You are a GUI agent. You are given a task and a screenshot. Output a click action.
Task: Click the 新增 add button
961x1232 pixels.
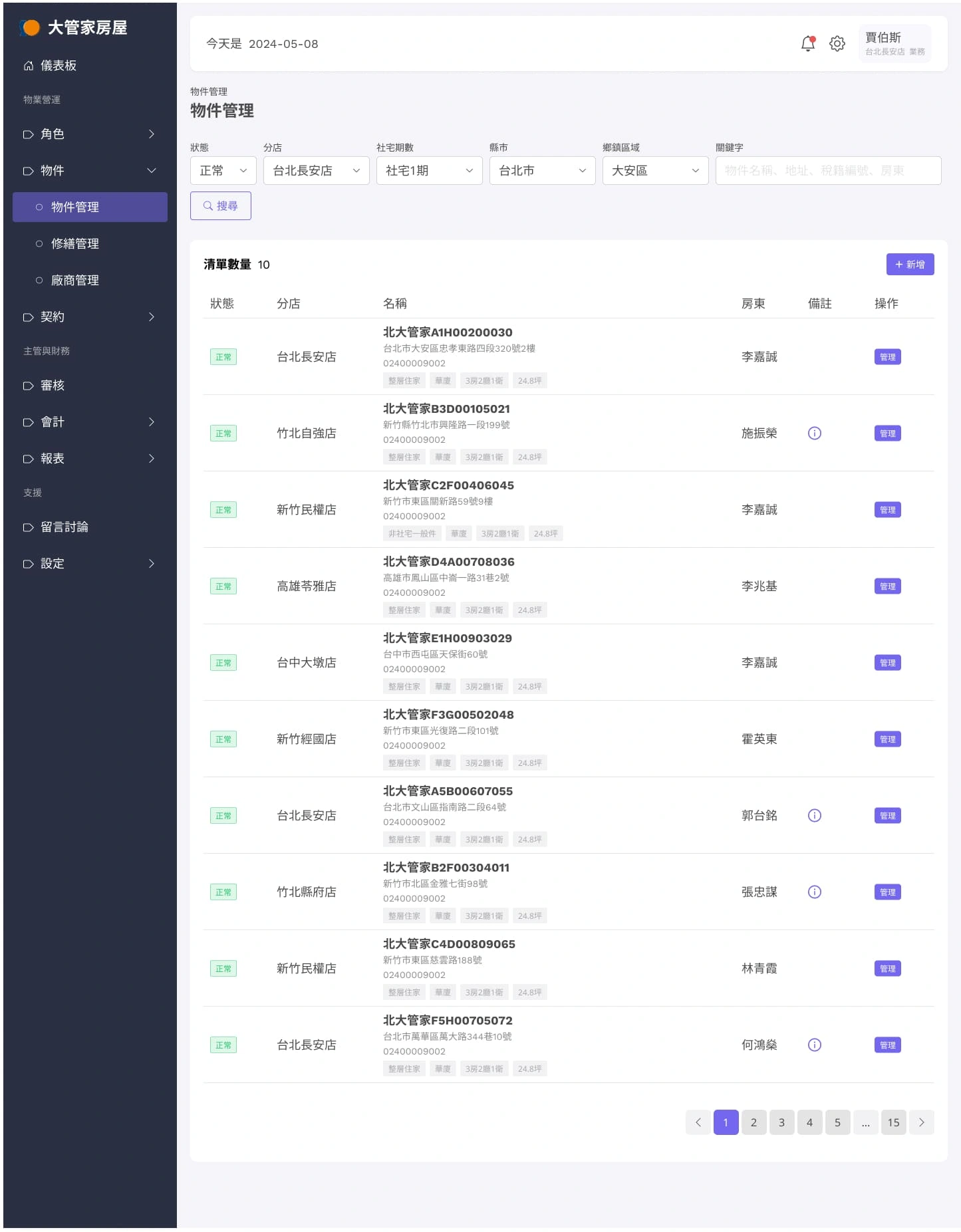(909, 265)
